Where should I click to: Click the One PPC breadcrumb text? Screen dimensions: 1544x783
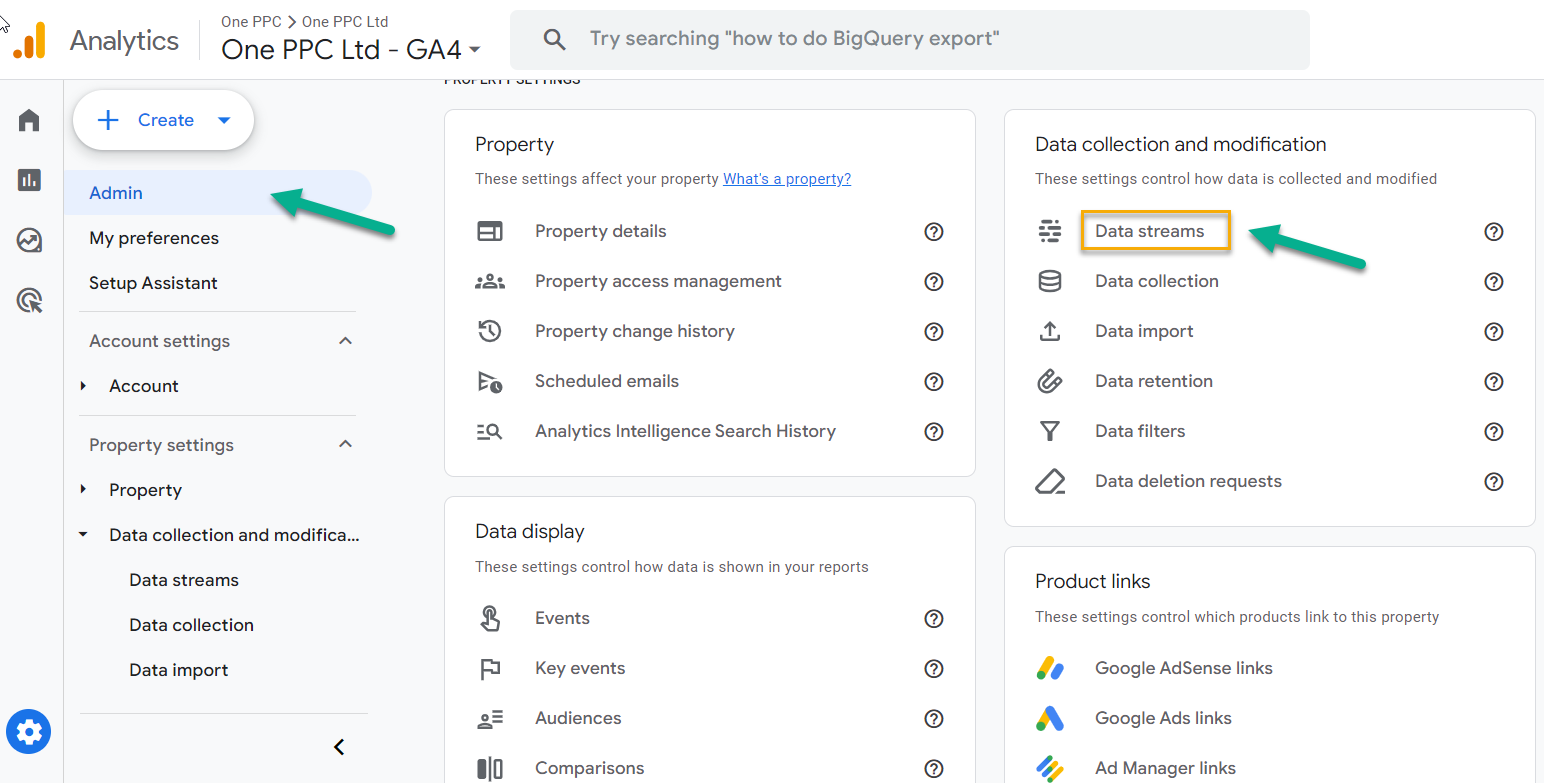pos(251,21)
